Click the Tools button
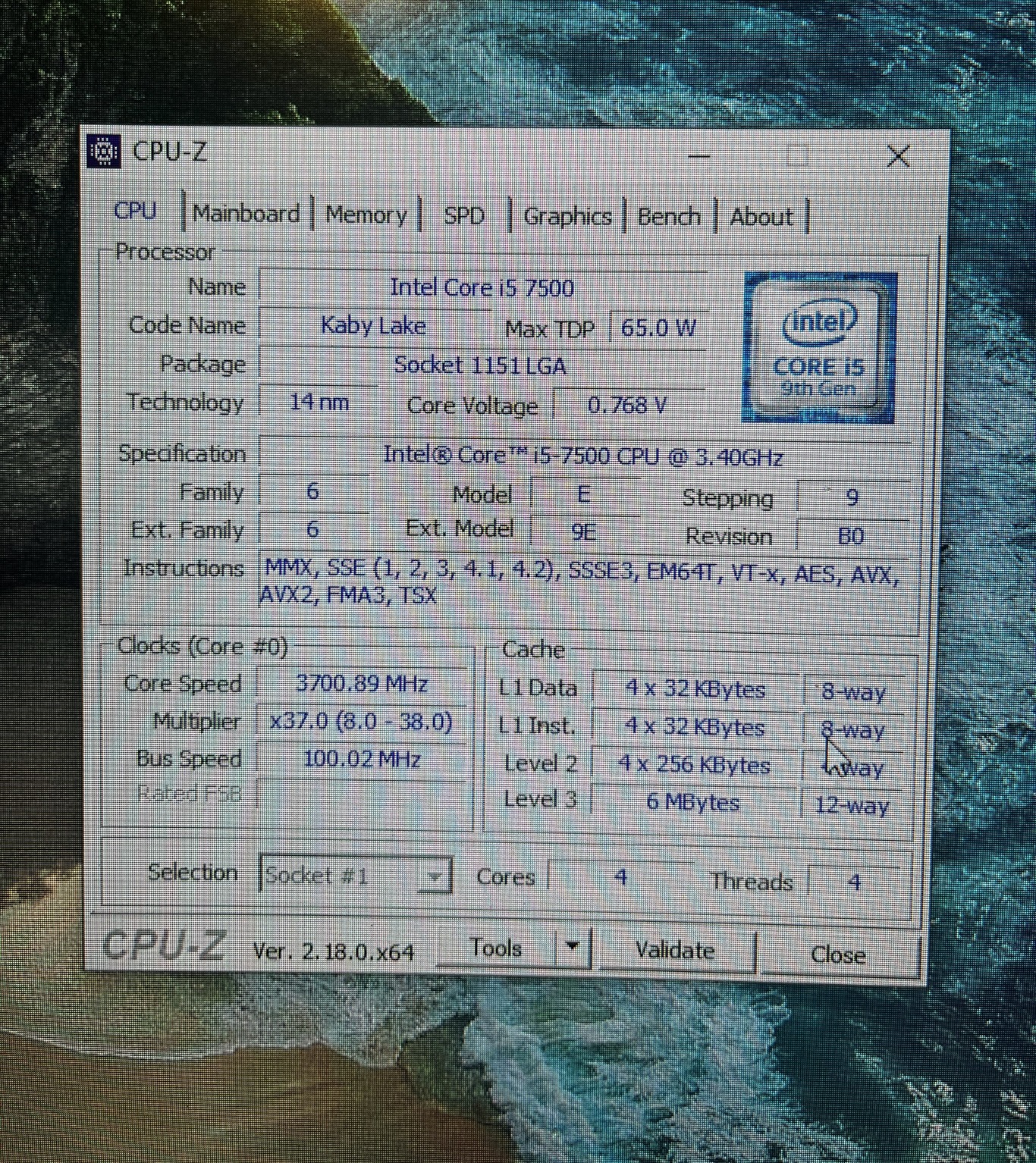The image size is (1036, 1163). (x=495, y=948)
